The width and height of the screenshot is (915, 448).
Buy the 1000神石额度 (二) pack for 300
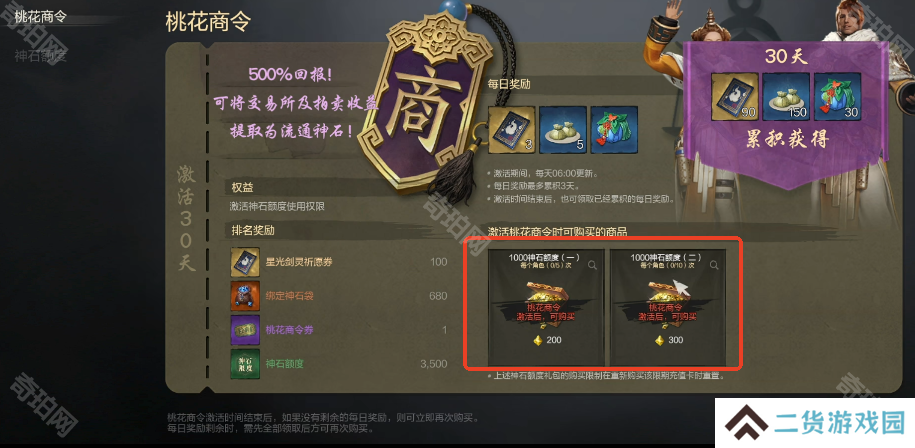click(x=668, y=308)
